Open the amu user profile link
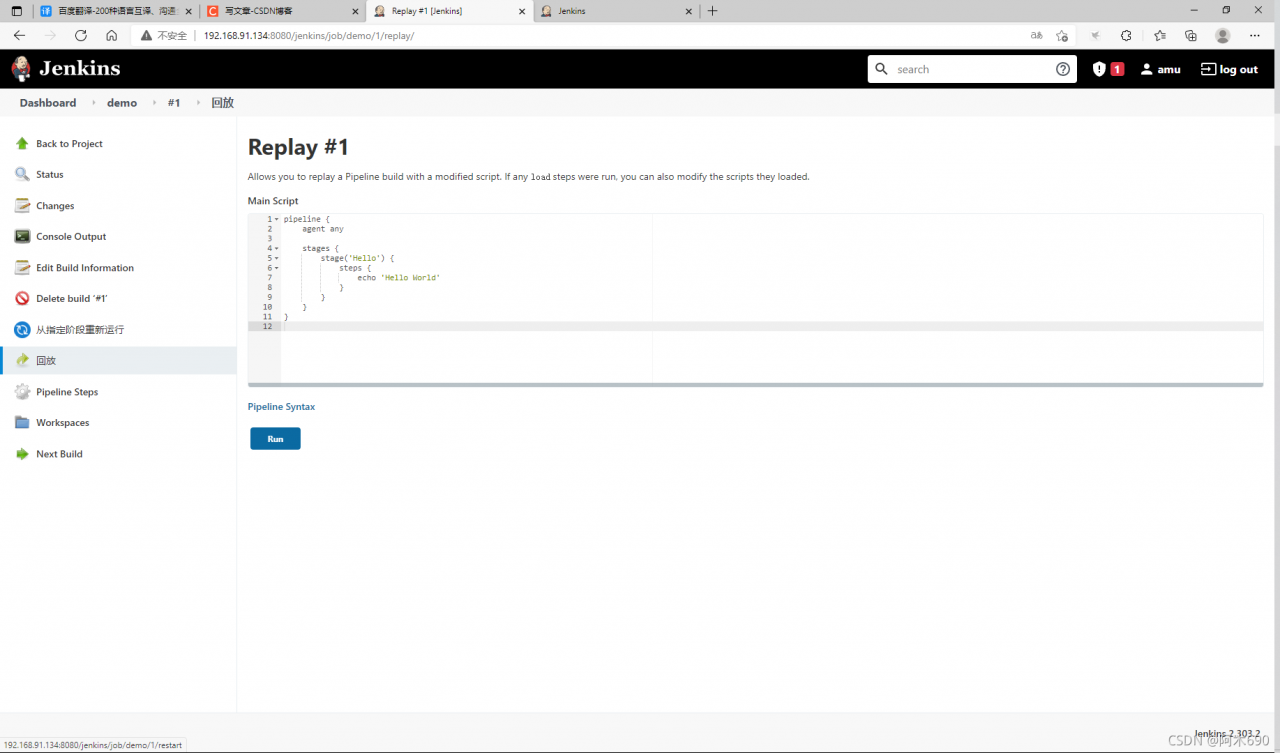The image size is (1280, 753). pos(1161,70)
